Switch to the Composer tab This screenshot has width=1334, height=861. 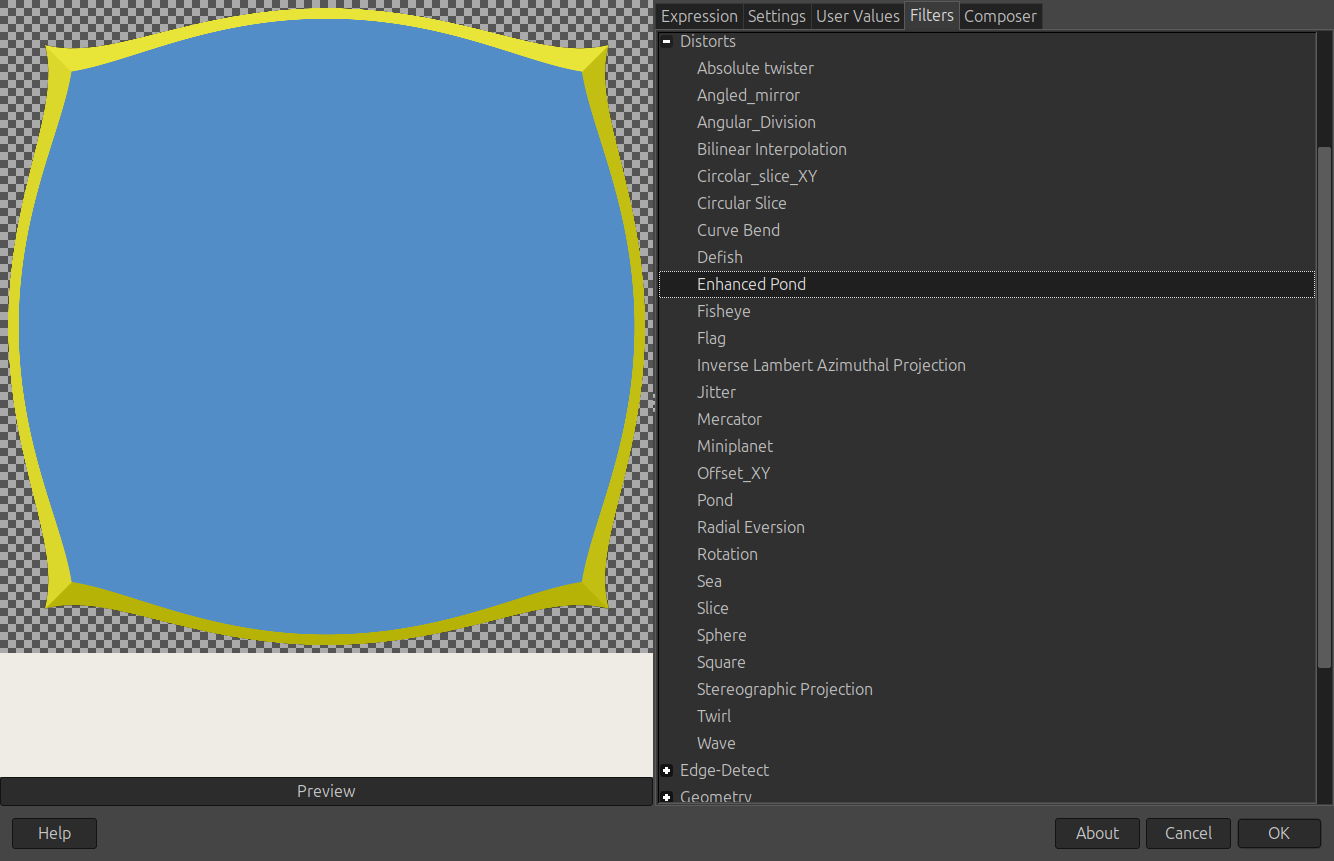[x=1000, y=16]
